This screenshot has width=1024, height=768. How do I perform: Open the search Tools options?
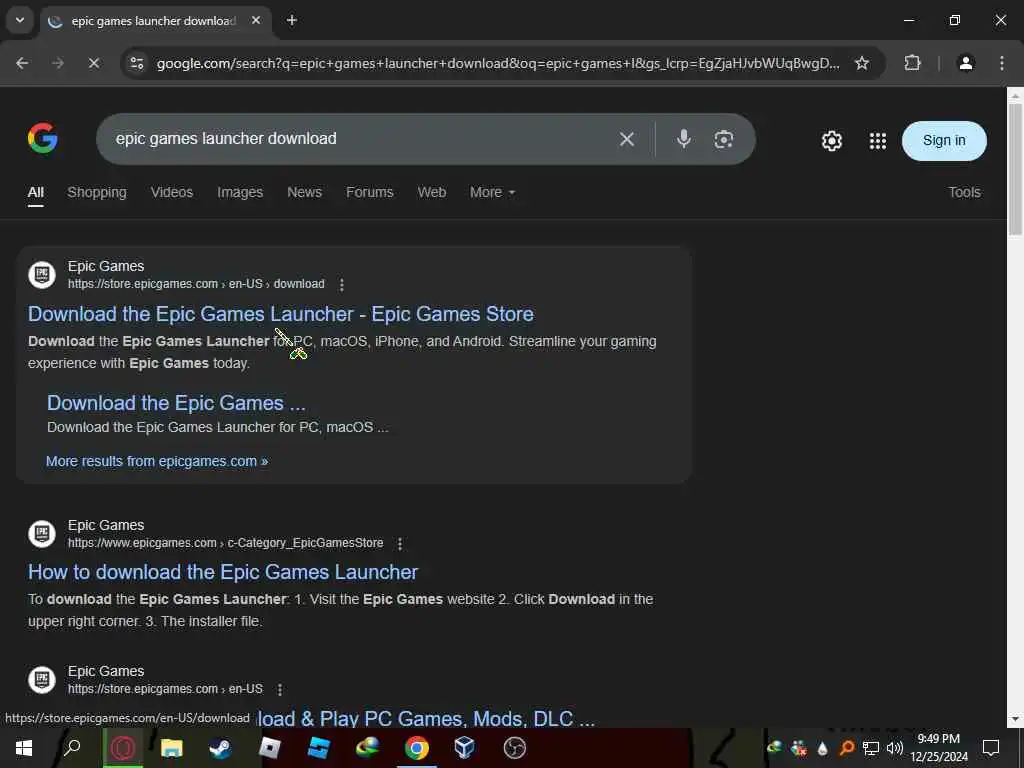point(964,193)
